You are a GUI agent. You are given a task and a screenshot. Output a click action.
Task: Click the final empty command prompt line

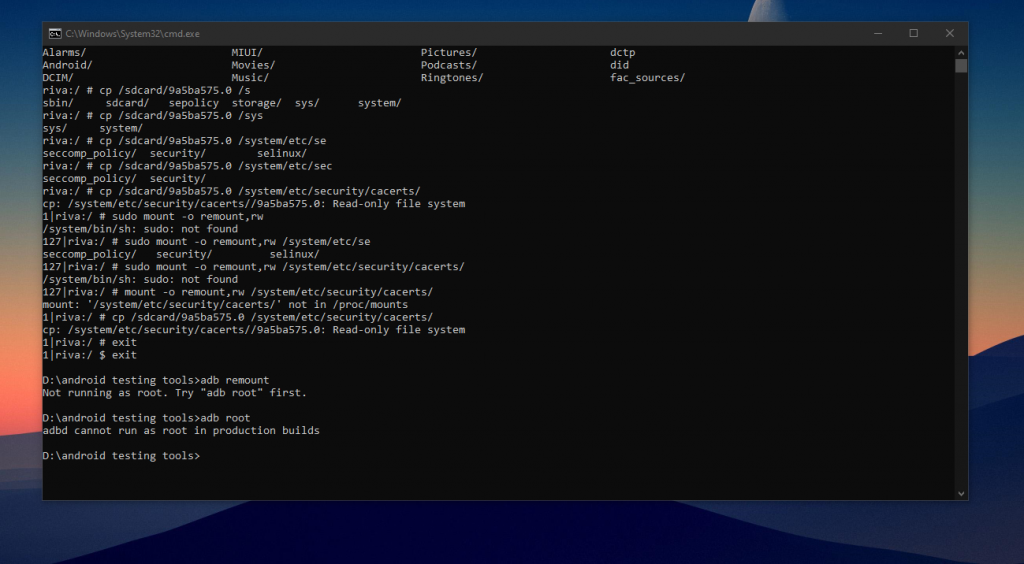pos(121,456)
